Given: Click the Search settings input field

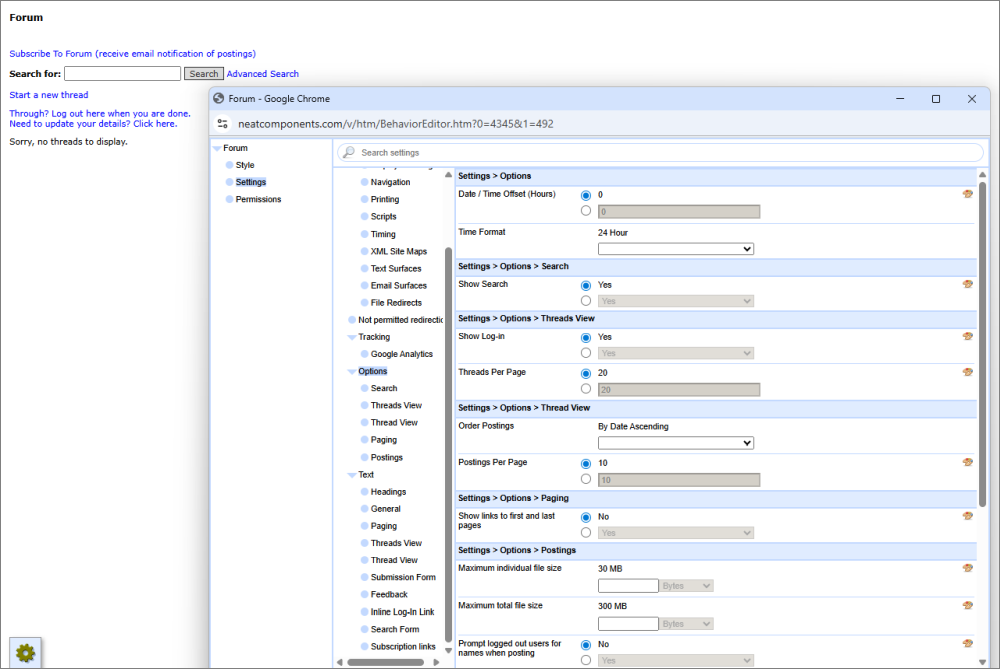Looking at the screenshot, I should tap(660, 153).
